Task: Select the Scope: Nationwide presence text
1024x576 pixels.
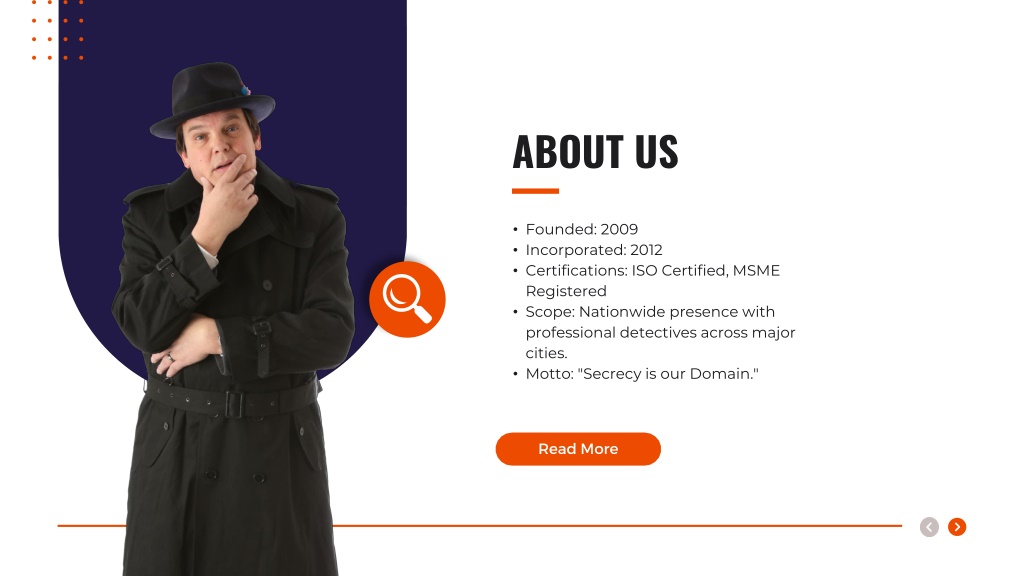Action: click(x=650, y=312)
